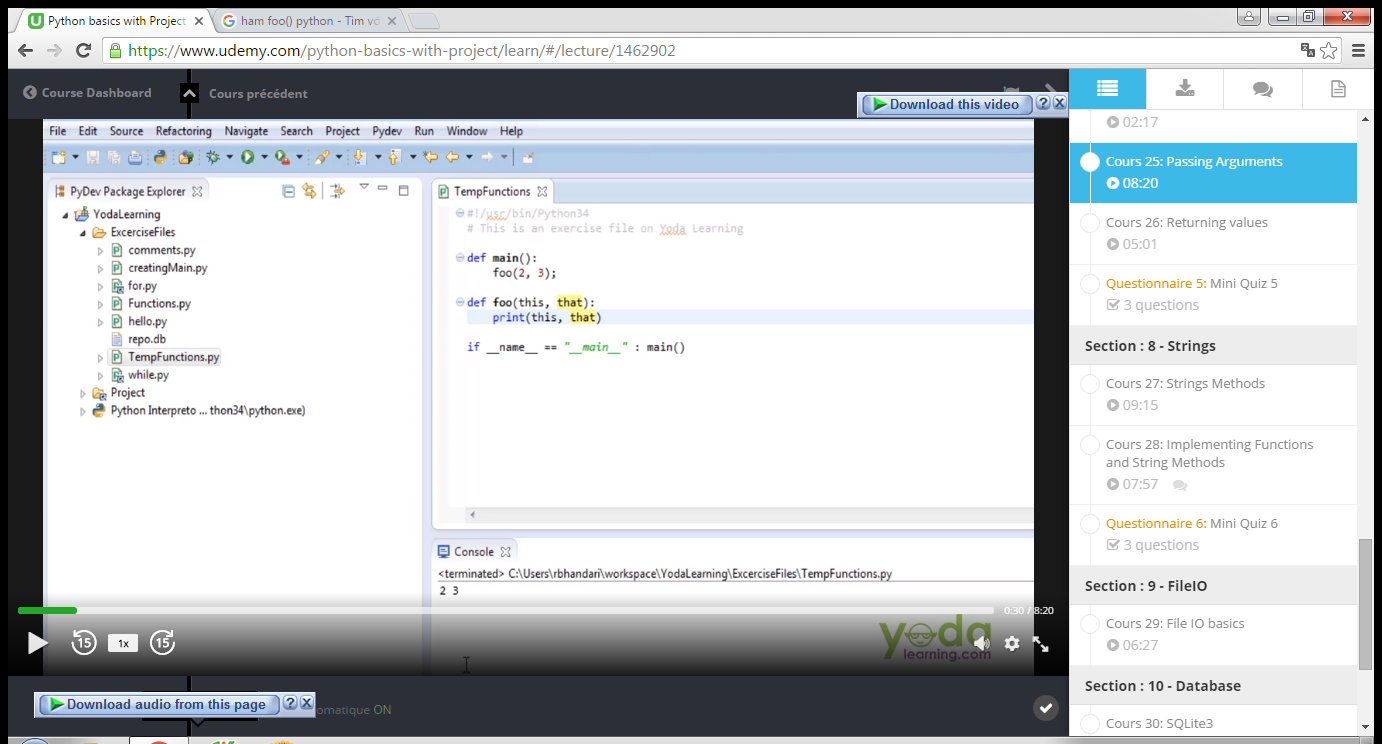Screen dimensions: 1382x744
Task: Expand Python Interpreter node in Eclipse tree
Action: [x=83, y=411]
